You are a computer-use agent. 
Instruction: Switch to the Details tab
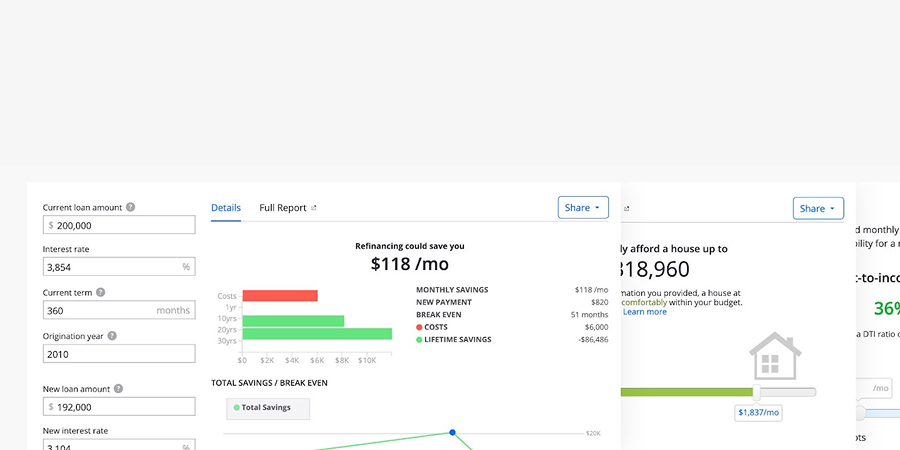(x=226, y=208)
